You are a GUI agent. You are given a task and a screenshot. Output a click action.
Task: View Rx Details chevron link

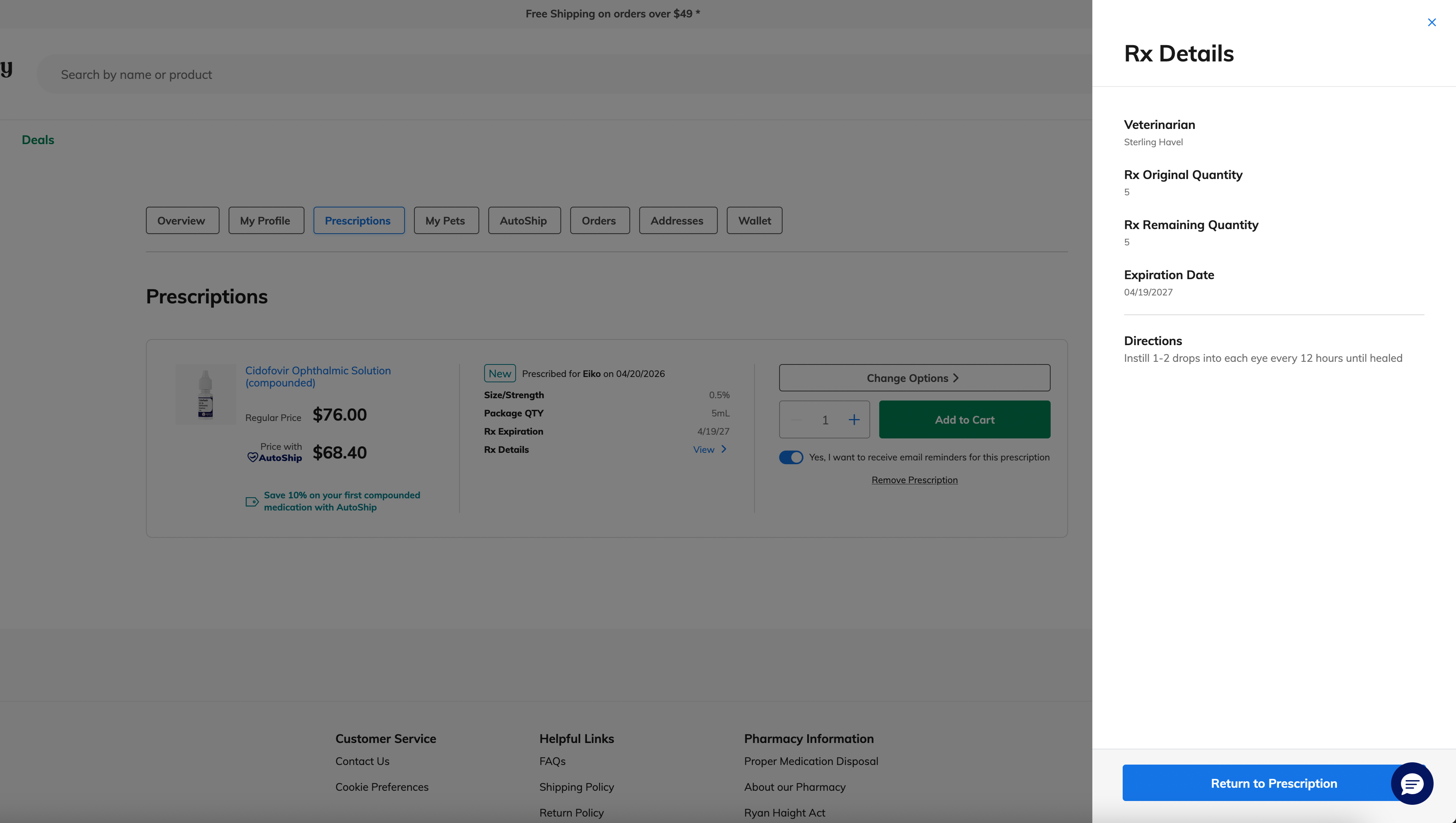coord(710,449)
